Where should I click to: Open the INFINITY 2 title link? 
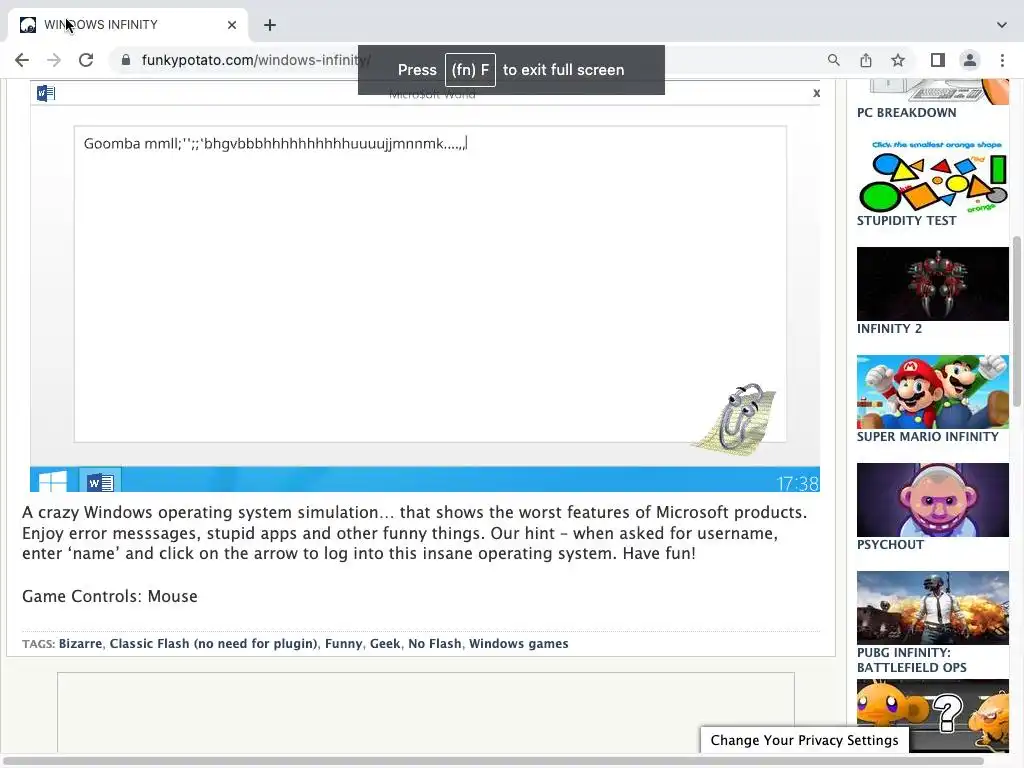[889, 328]
